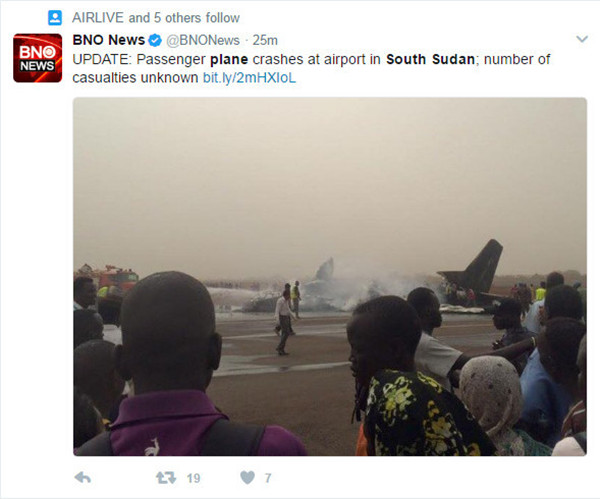This screenshot has width=600, height=499.
Task: Expand the tweet options chevron
Action: [x=582, y=39]
